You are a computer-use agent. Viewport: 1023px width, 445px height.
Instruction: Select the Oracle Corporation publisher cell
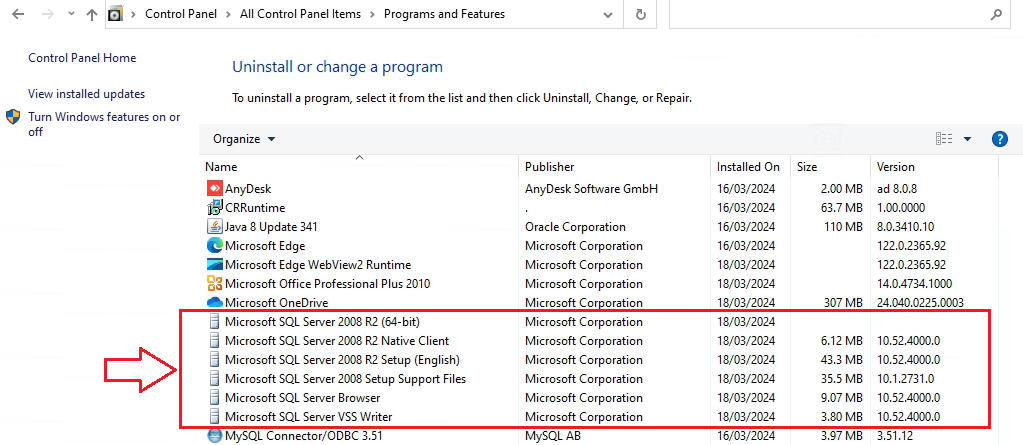point(575,226)
